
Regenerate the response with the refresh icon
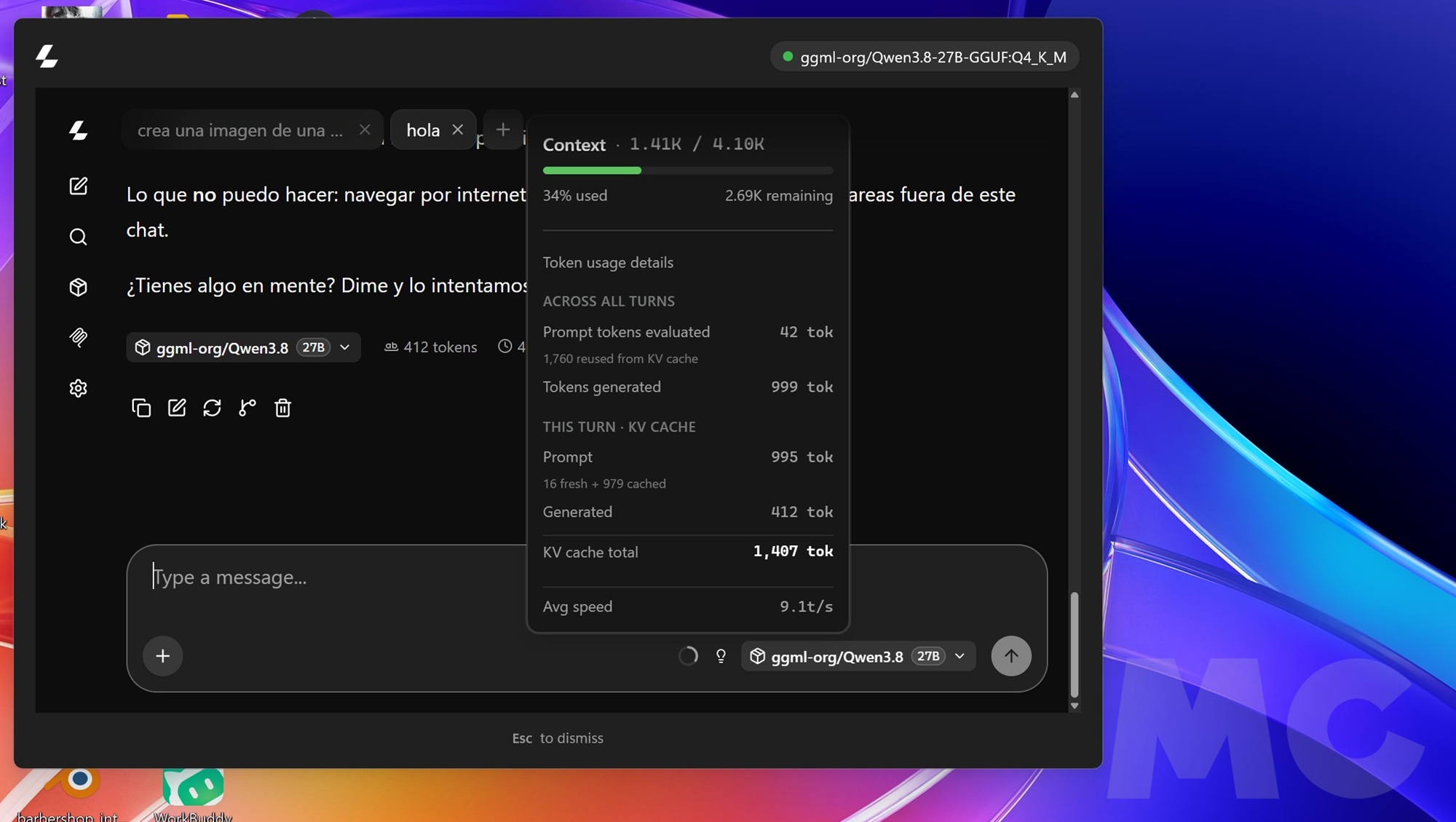(x=212, y=408)
